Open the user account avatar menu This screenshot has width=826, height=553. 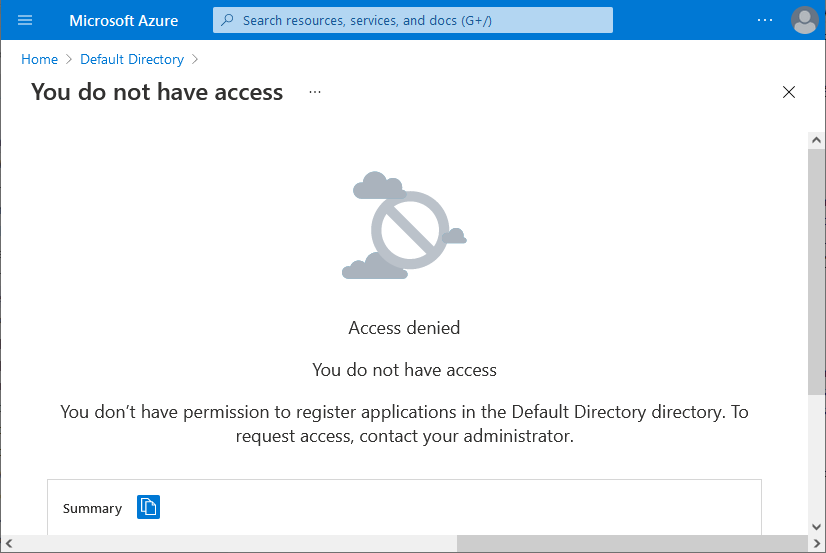pos(804,20)
